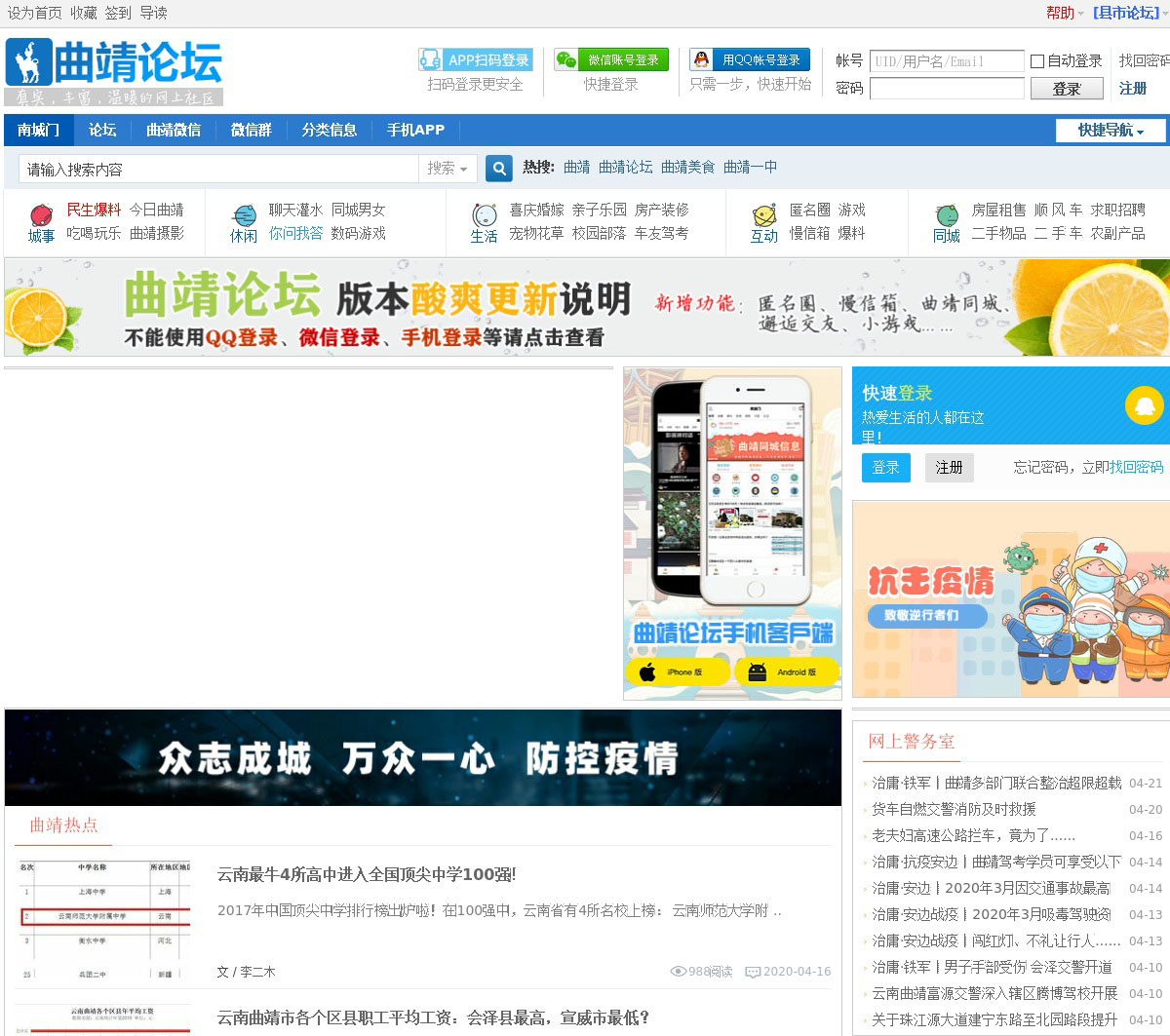Open the 曲靖微信 nav tab
1170x1036 pixels.
coord(174,130)
